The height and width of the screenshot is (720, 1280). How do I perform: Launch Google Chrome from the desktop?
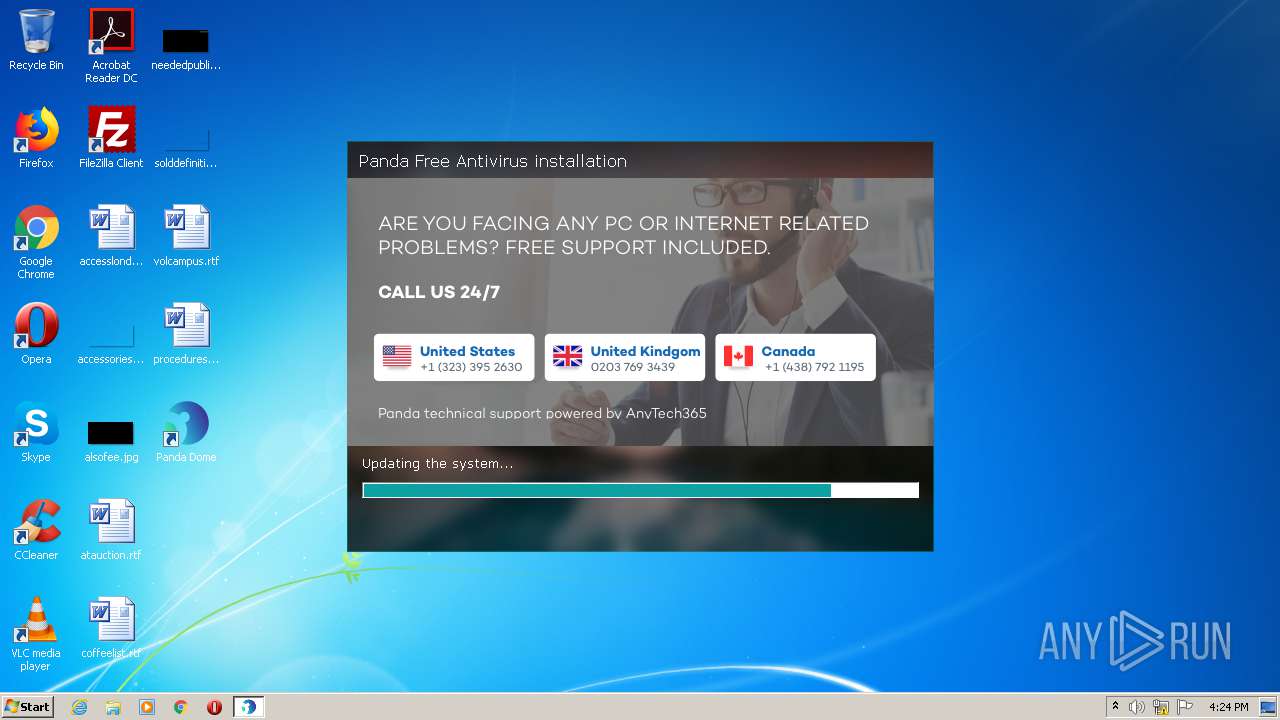coord(36,243)
